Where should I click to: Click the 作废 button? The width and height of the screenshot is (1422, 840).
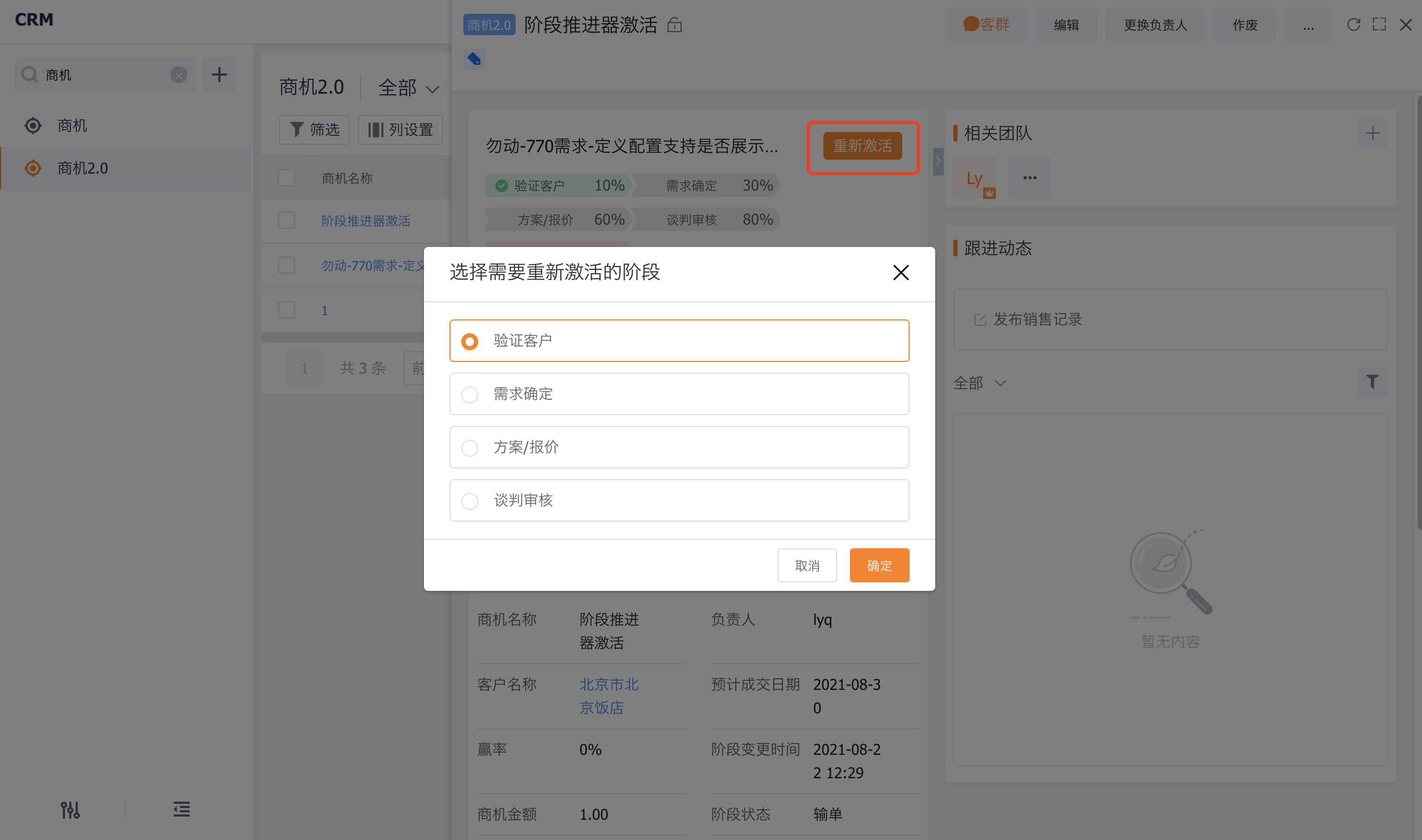[1245, 24]
